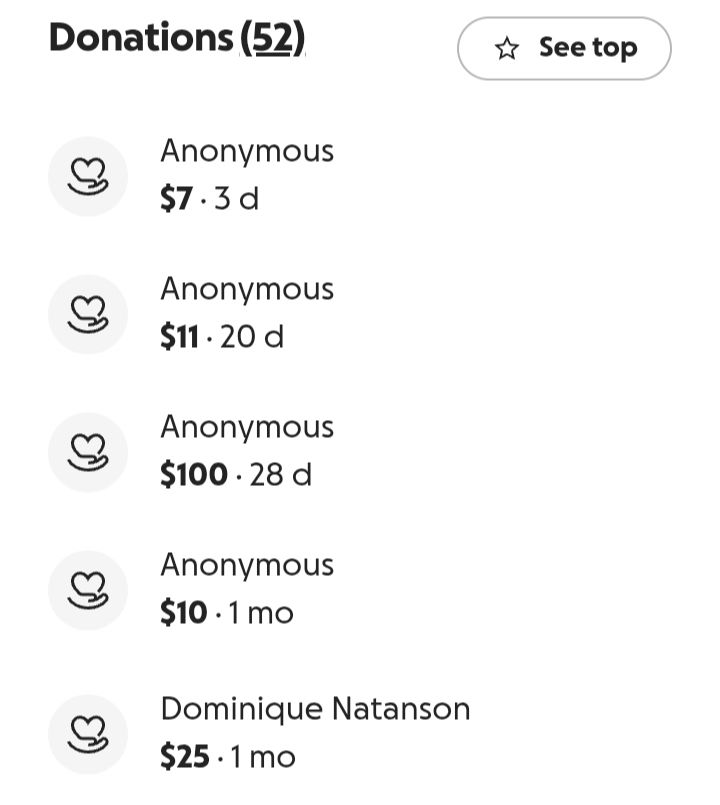Click the Anonymous name on $7 donation
Image resolution: width=720 pixels, height=805 pixels.
pyautogui.click(x=247, y=152)
